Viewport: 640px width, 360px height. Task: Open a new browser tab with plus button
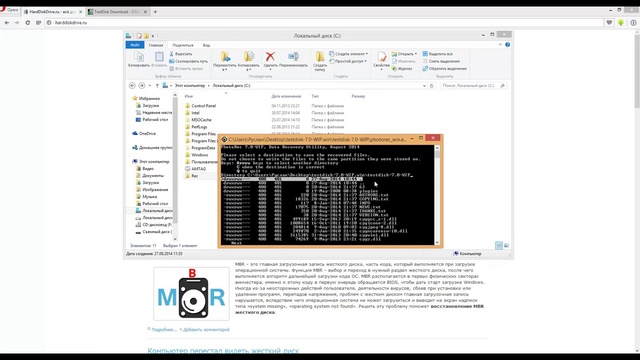tap(155, 12)
